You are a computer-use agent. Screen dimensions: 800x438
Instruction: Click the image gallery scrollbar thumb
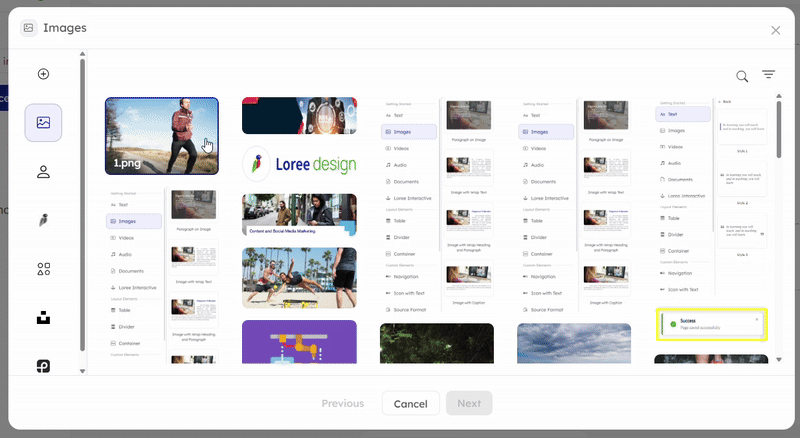coord(779,129)
